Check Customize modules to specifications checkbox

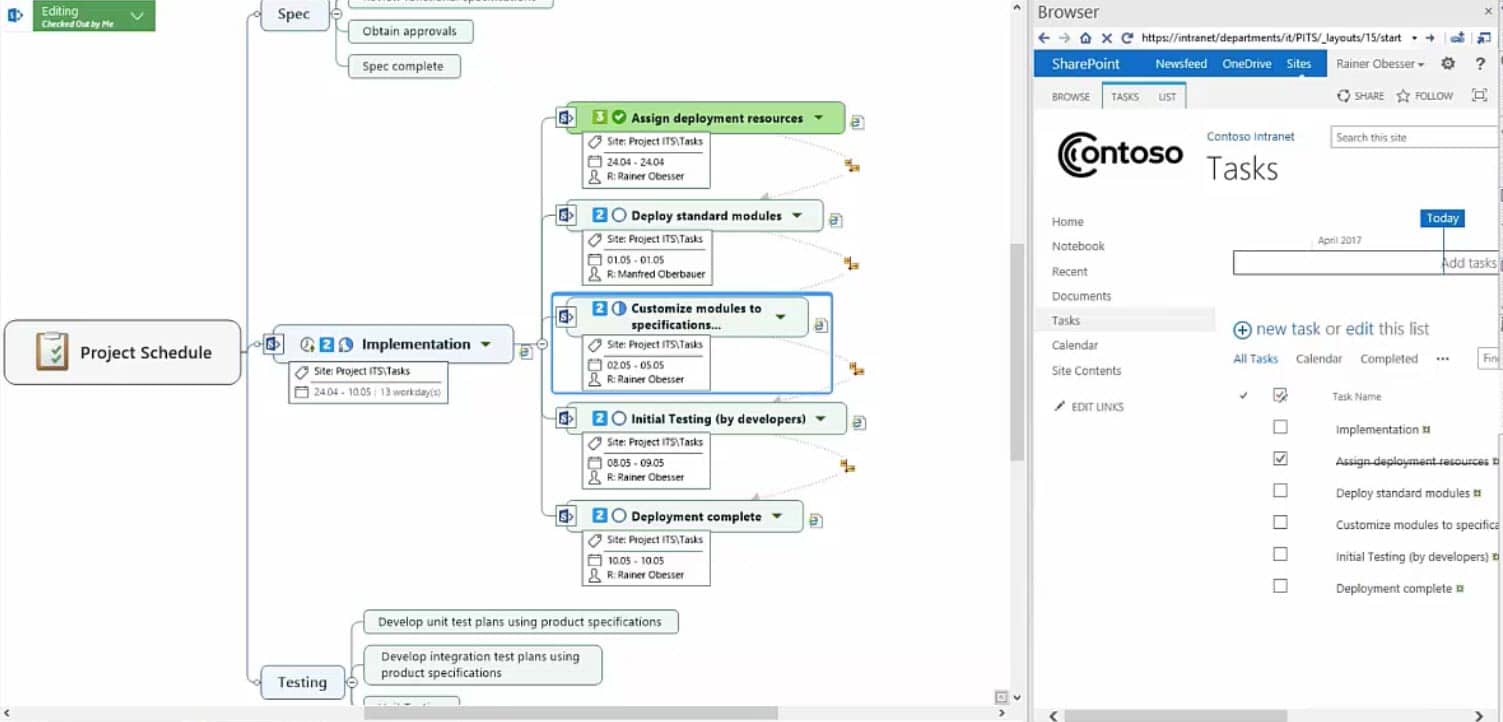click(1280, 523)
